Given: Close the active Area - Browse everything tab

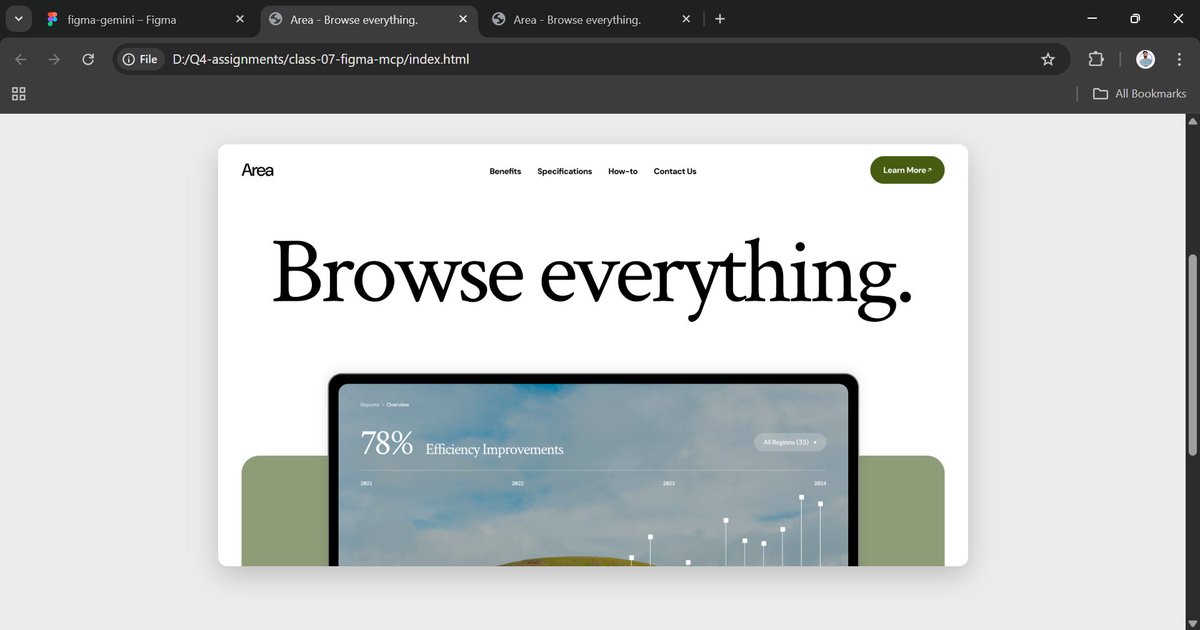Looking at the screenshot, I should click(x=462, y=19).
